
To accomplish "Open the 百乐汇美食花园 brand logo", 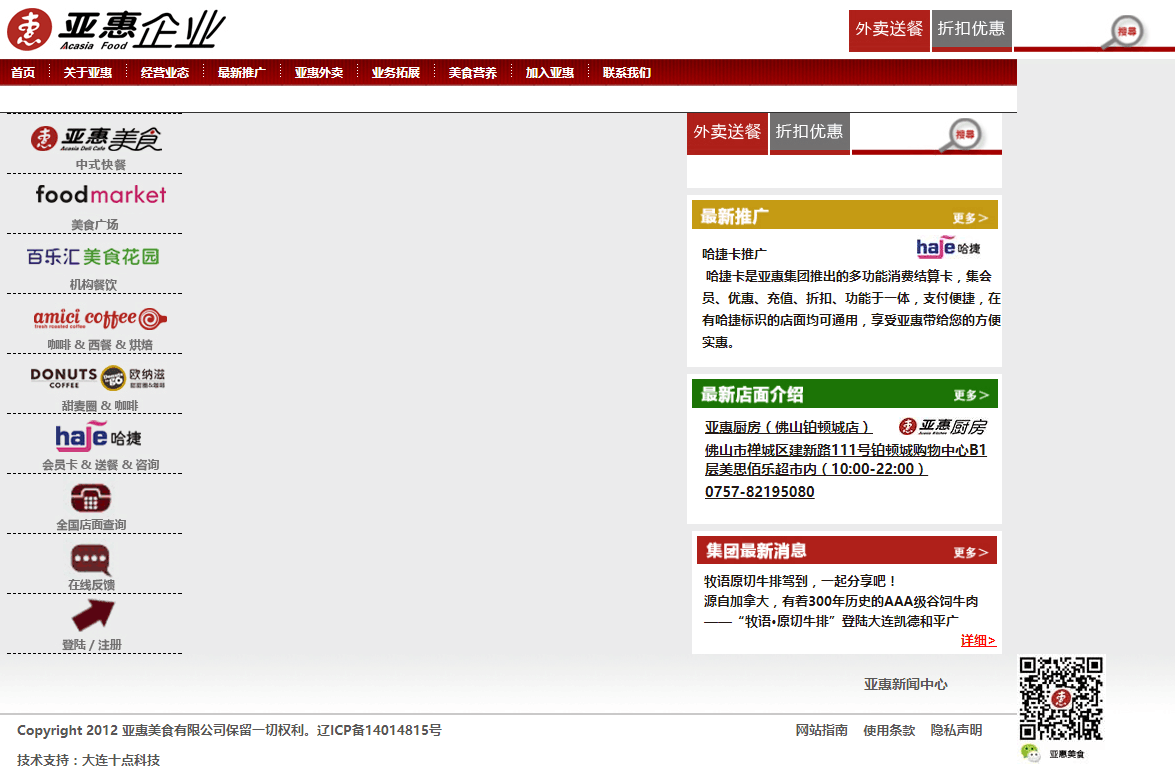I will point(93,257).
